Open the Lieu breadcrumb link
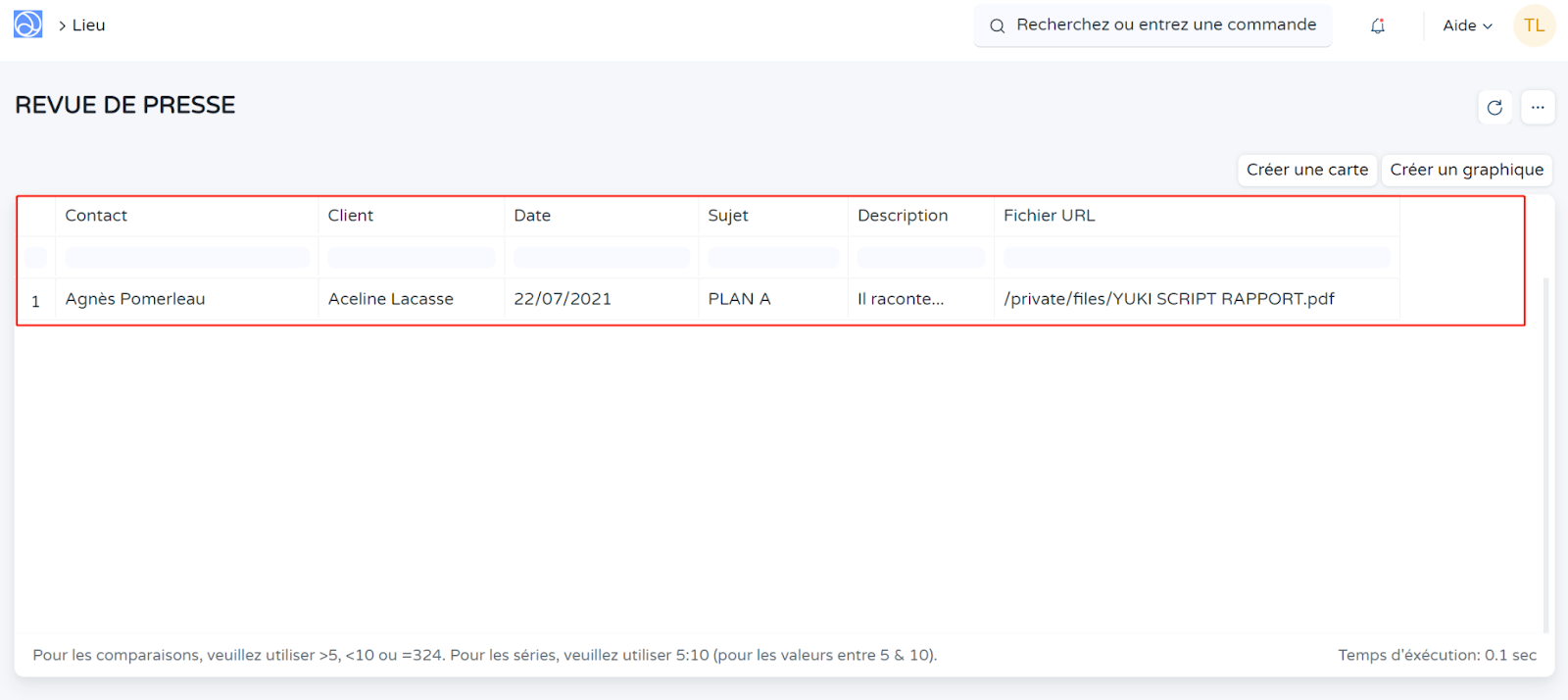Screen dimensions: 1568x700 (88, 25)
